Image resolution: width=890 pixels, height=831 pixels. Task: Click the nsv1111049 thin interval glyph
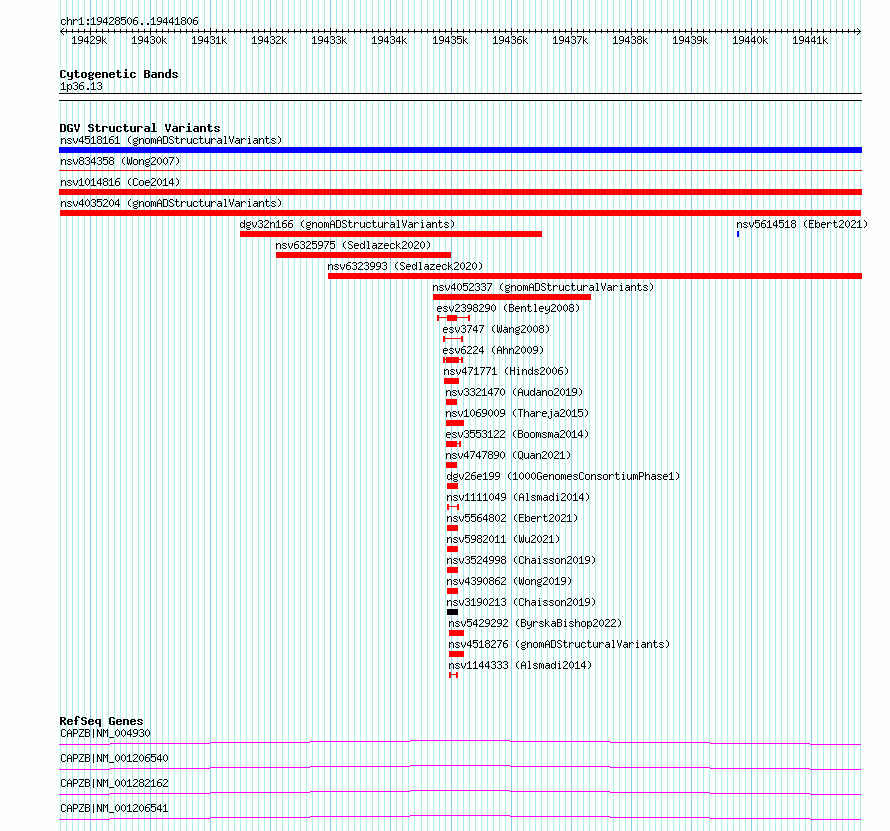[x=453, y=507]
